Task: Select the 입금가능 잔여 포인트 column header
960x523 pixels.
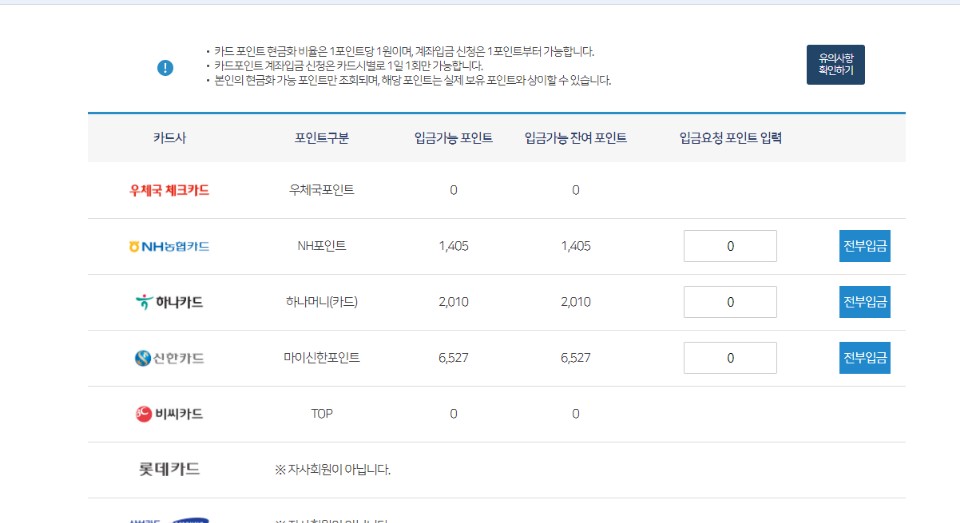Action: [576, 138]
